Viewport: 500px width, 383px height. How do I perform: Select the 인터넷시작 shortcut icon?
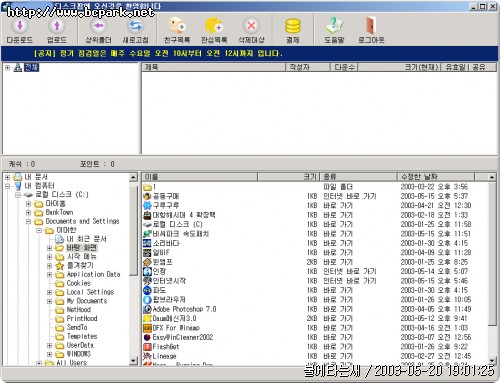pos(147,281)
